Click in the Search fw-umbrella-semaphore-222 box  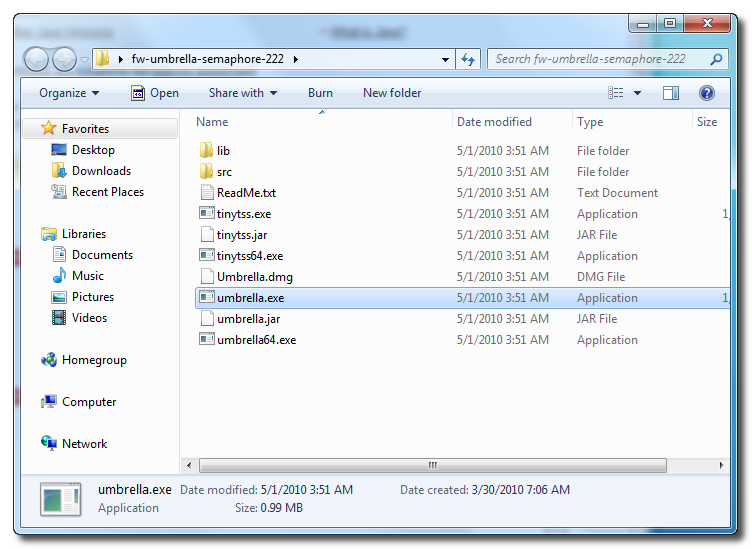(600, 59)
